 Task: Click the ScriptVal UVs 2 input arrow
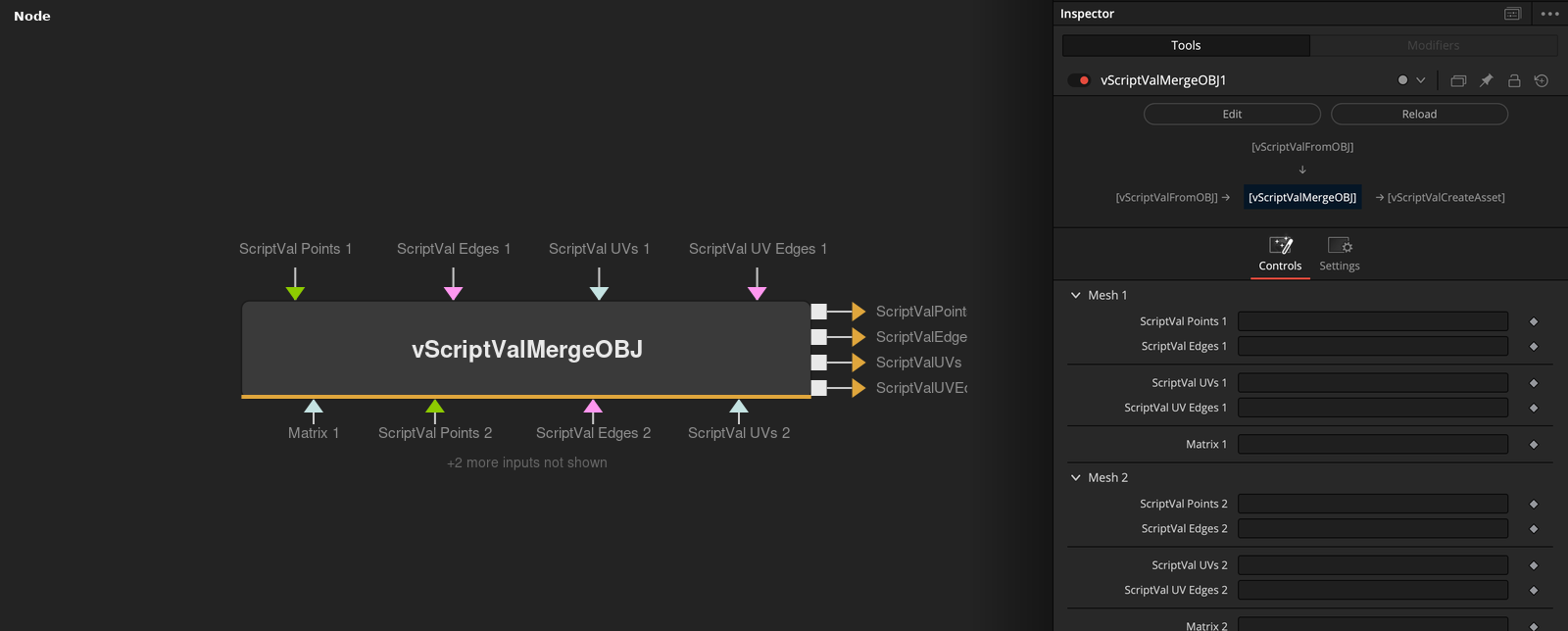click(739, 407)
